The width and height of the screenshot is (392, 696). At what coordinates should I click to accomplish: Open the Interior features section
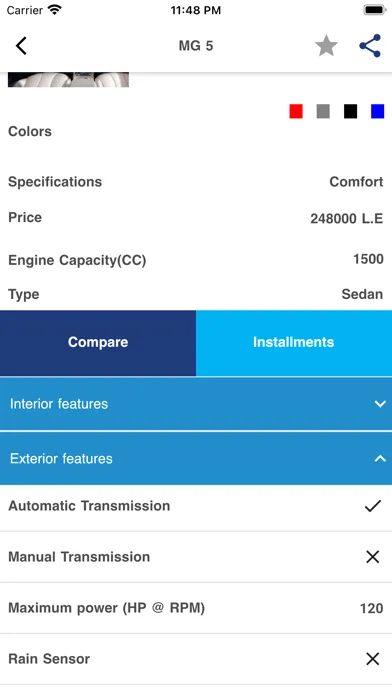click(196, 404)
